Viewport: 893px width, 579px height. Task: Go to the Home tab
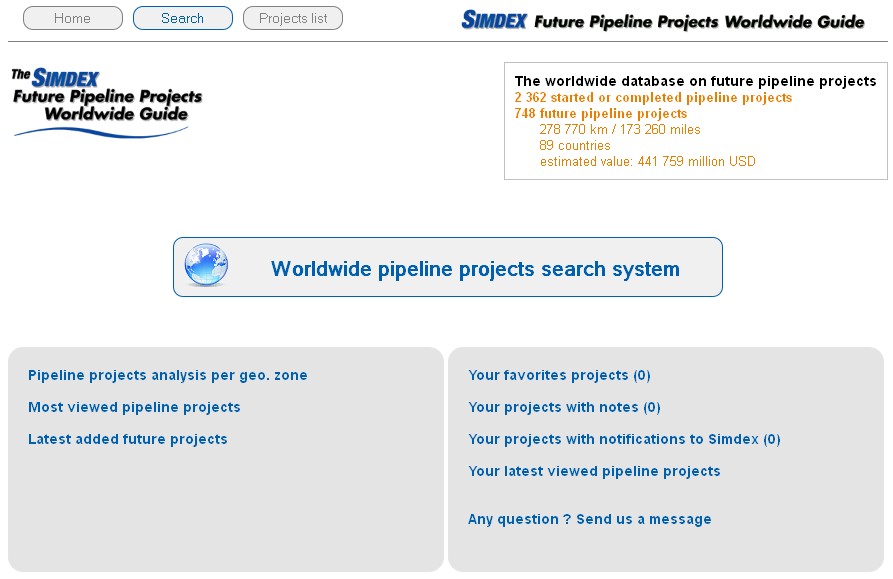click(x=72, y=18)
